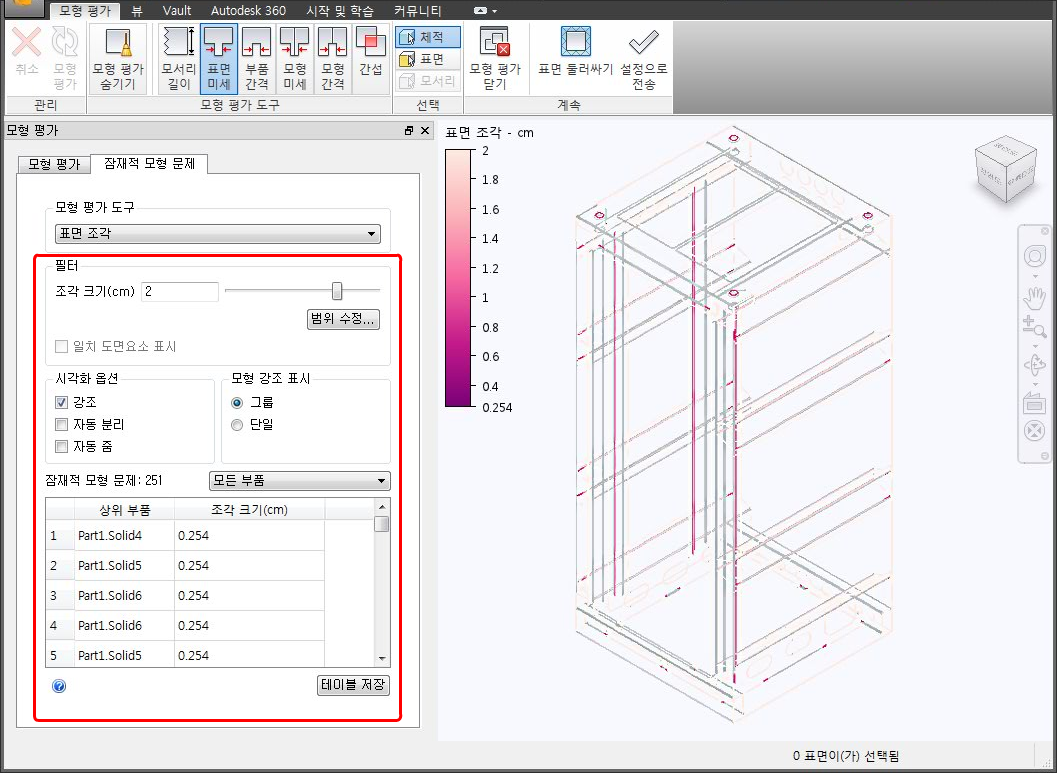
Task: Enable 자동 분리 checkbox
Action: pos(61,425)
